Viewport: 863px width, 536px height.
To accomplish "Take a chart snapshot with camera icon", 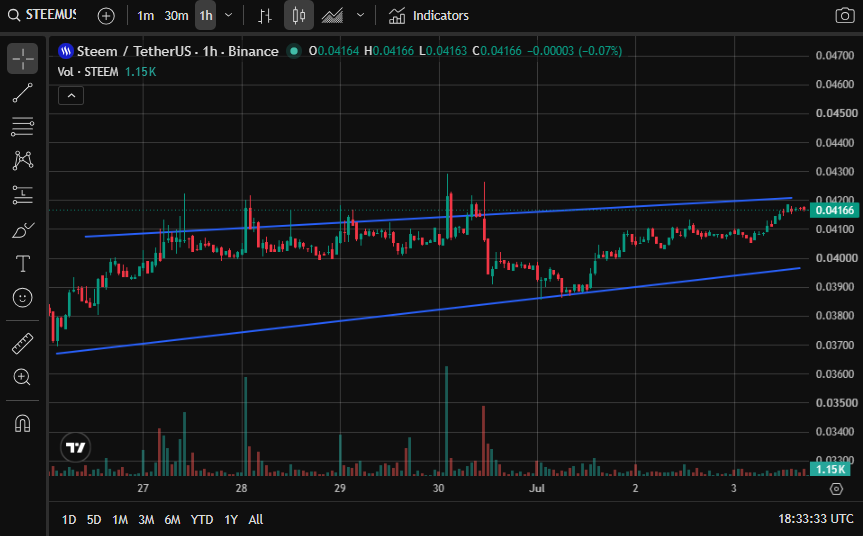I will click(x=845, y=15).
